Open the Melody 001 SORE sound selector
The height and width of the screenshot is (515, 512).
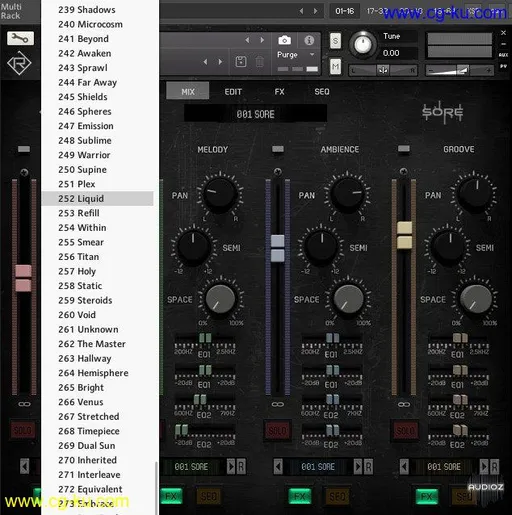click(192, 467)
